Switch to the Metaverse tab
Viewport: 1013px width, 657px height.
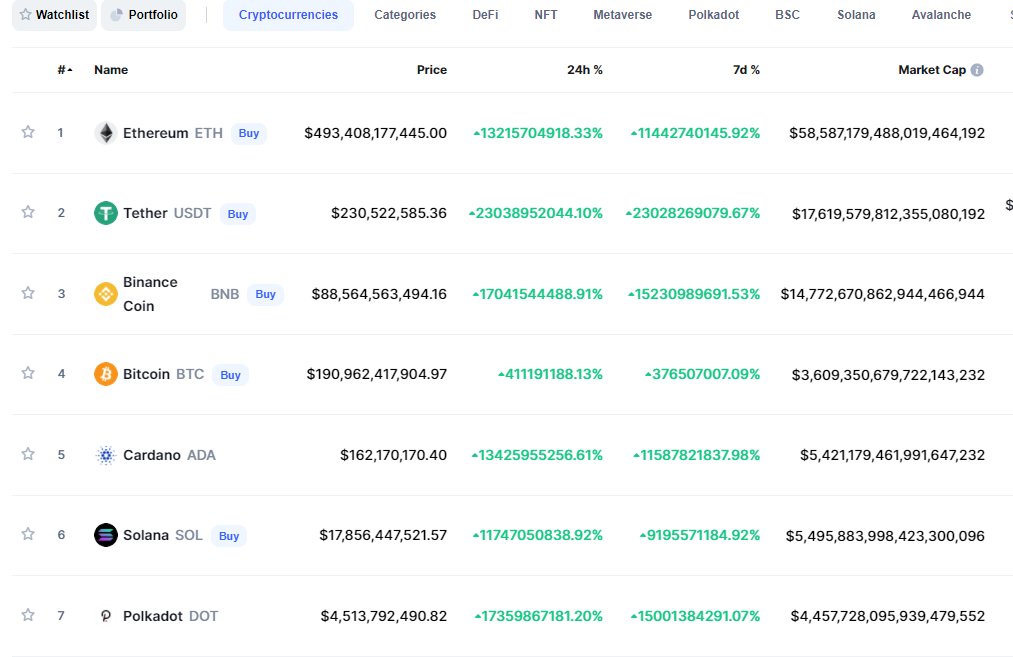623,14
